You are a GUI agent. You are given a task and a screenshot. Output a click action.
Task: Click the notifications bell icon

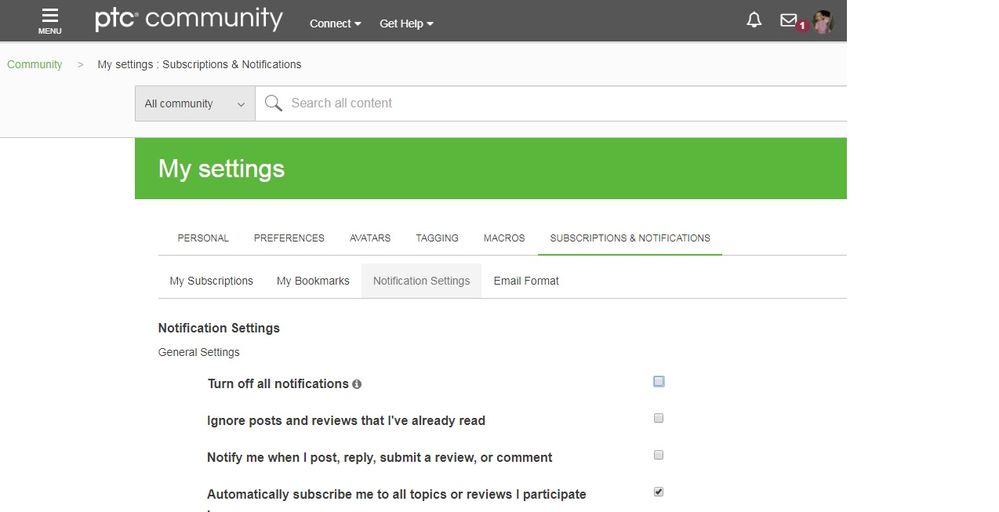754,21
